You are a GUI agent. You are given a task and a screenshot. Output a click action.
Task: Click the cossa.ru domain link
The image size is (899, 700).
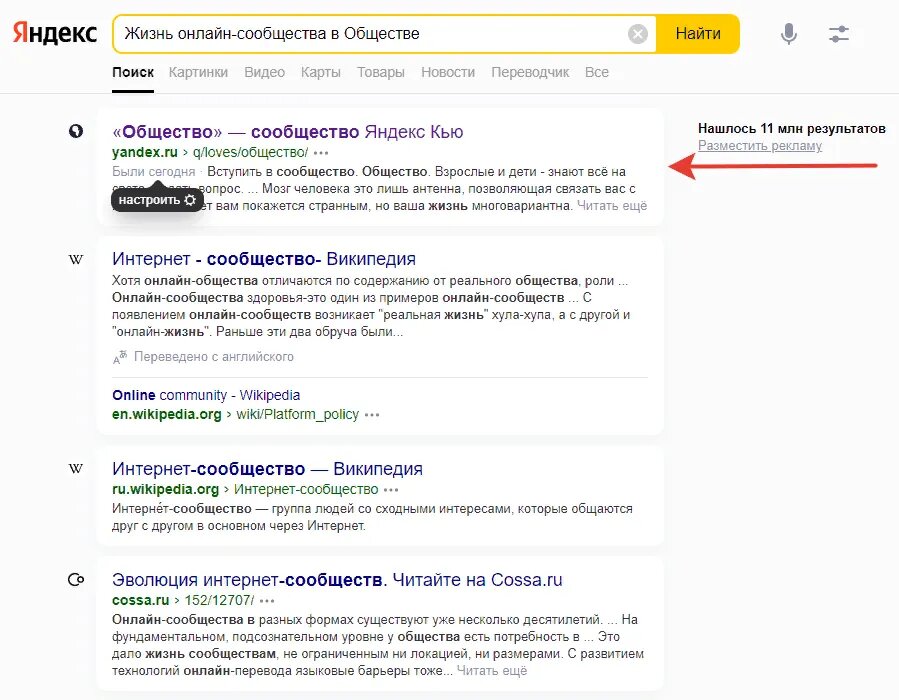click(x=140, y=601)
